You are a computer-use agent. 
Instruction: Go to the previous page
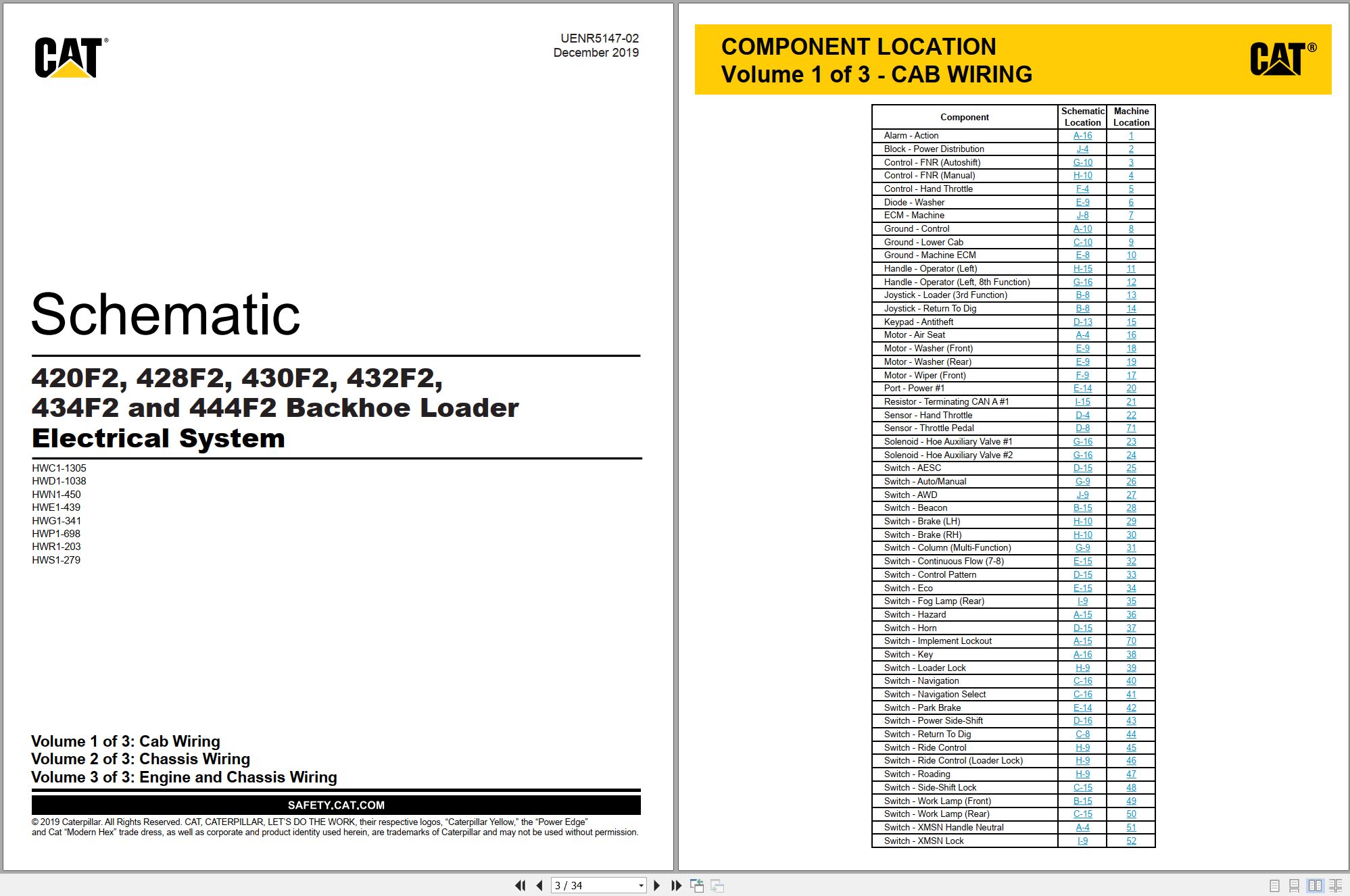tap(539, 885)
